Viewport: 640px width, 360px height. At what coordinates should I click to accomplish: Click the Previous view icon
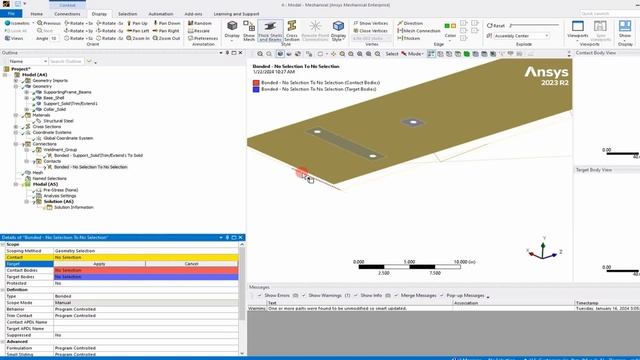40,23
